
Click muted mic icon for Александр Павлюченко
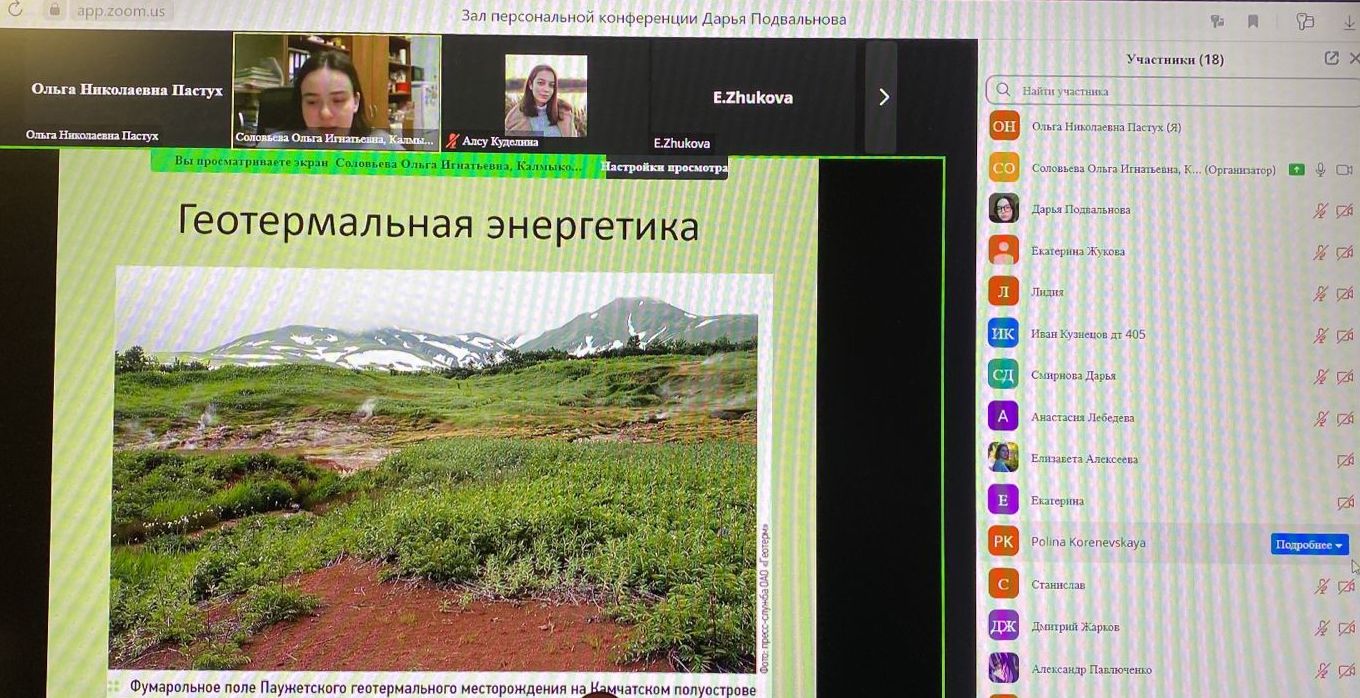(x=1321, y=670)
